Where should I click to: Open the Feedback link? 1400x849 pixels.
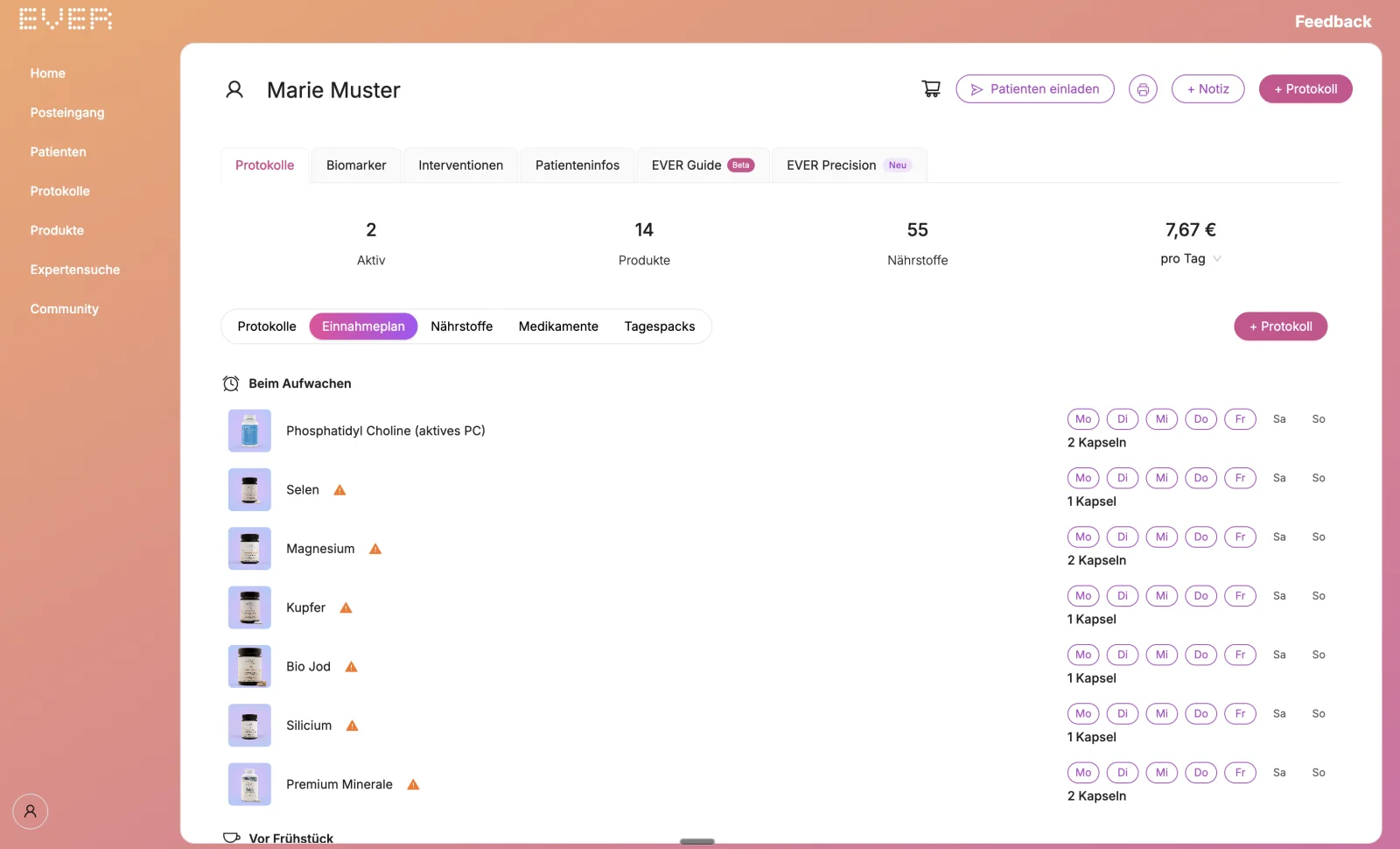click(1333, 22)
